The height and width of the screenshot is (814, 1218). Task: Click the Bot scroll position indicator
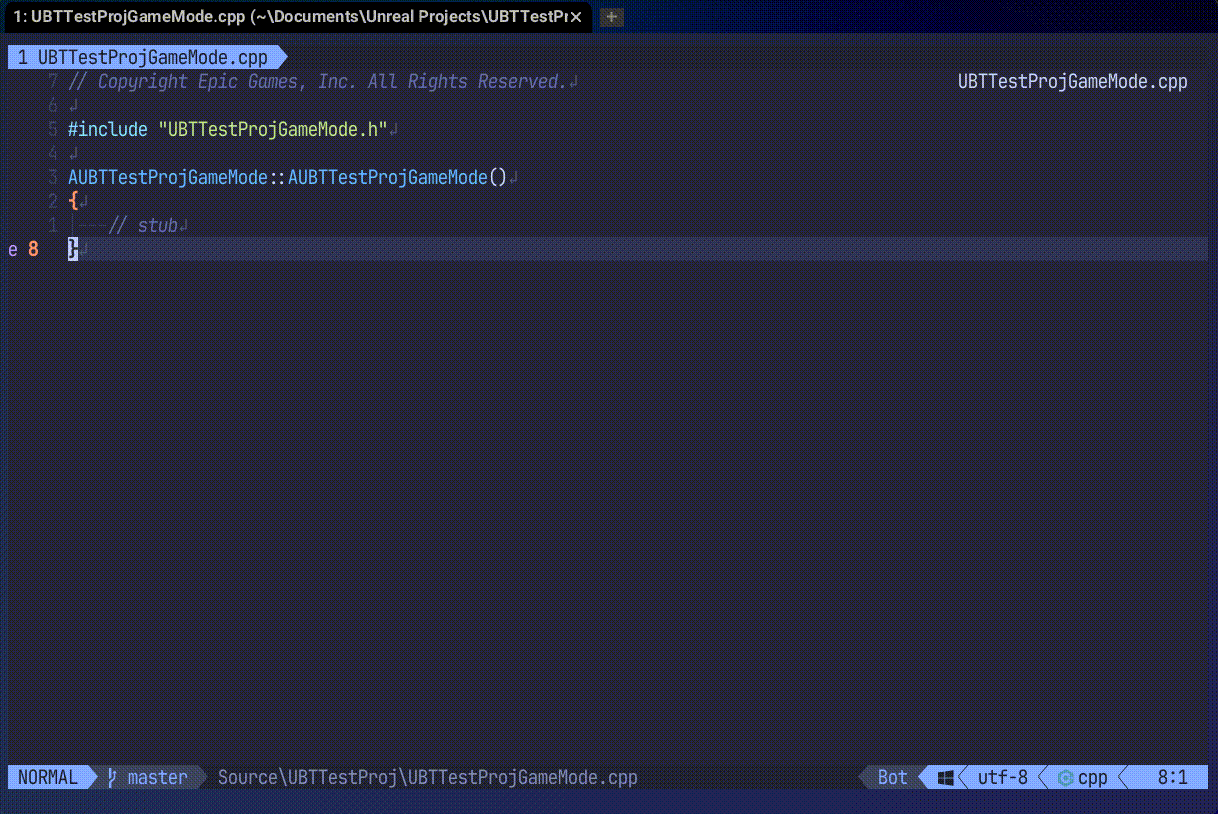892,777
